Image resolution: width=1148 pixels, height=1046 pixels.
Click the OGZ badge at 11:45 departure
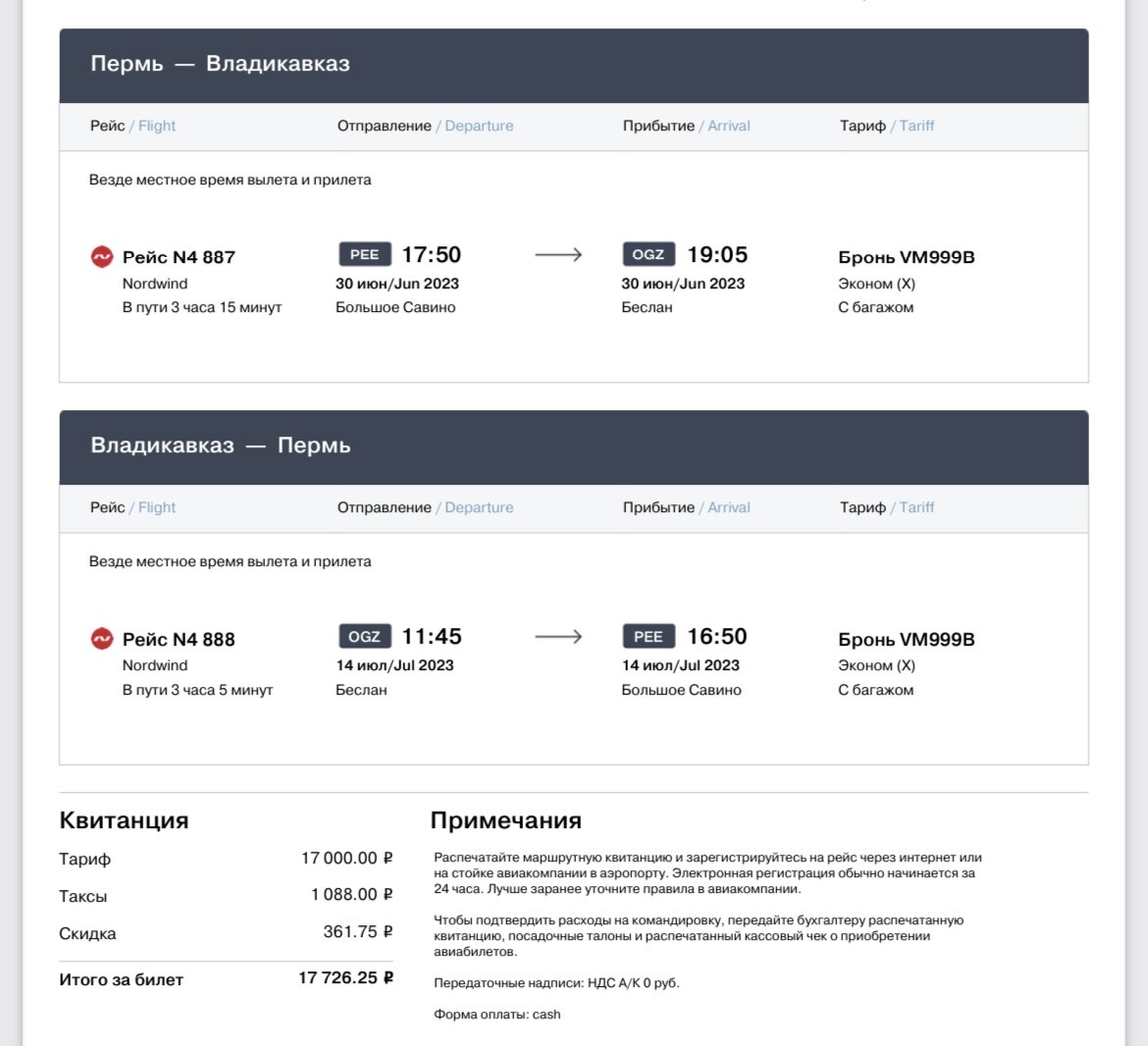point(365,637)
